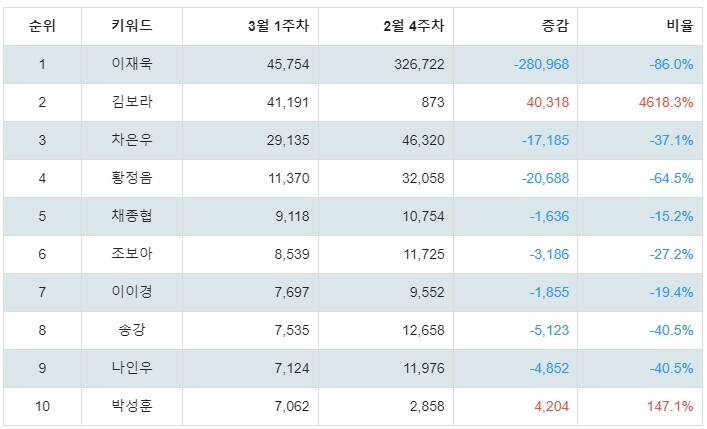Choose the 이이경 keyword entry
This screenshot has height=429, width=707.
point(132,292)
